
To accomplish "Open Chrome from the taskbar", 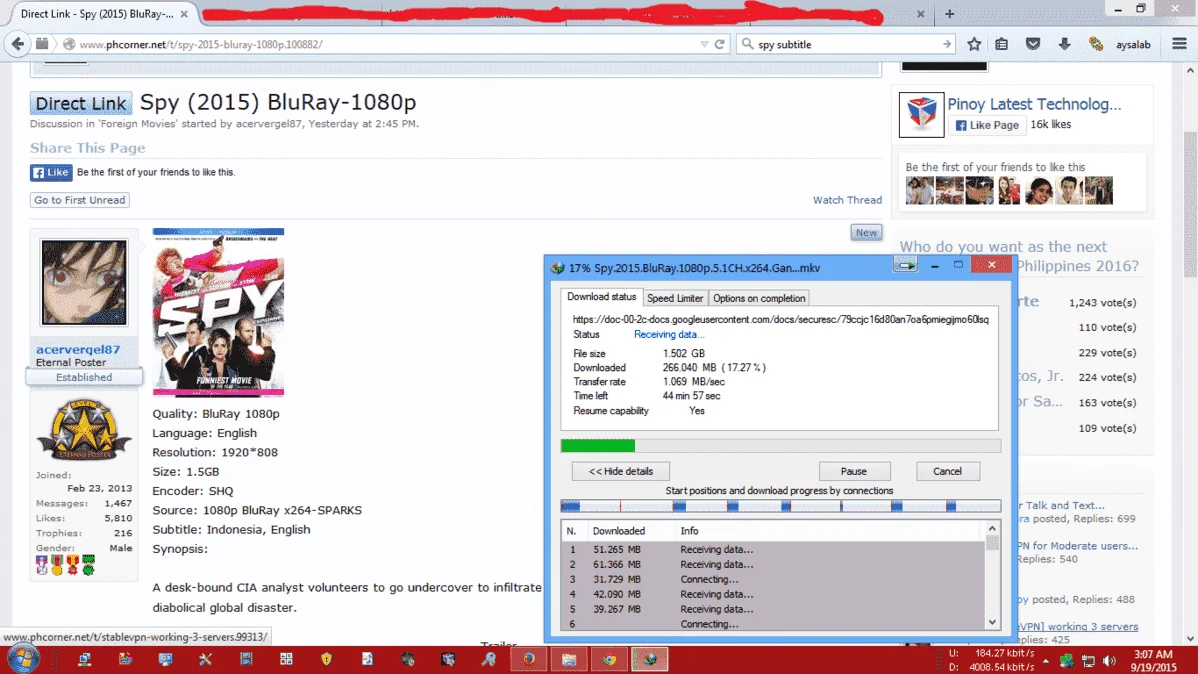I will coord(609,659).
